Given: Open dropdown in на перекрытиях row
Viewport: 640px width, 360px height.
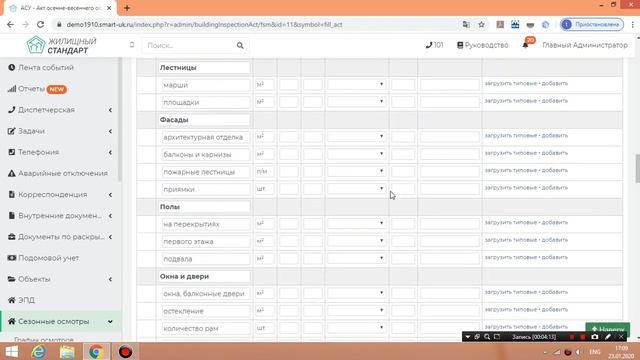Looking at the screenshot, I should click(356, 224).
